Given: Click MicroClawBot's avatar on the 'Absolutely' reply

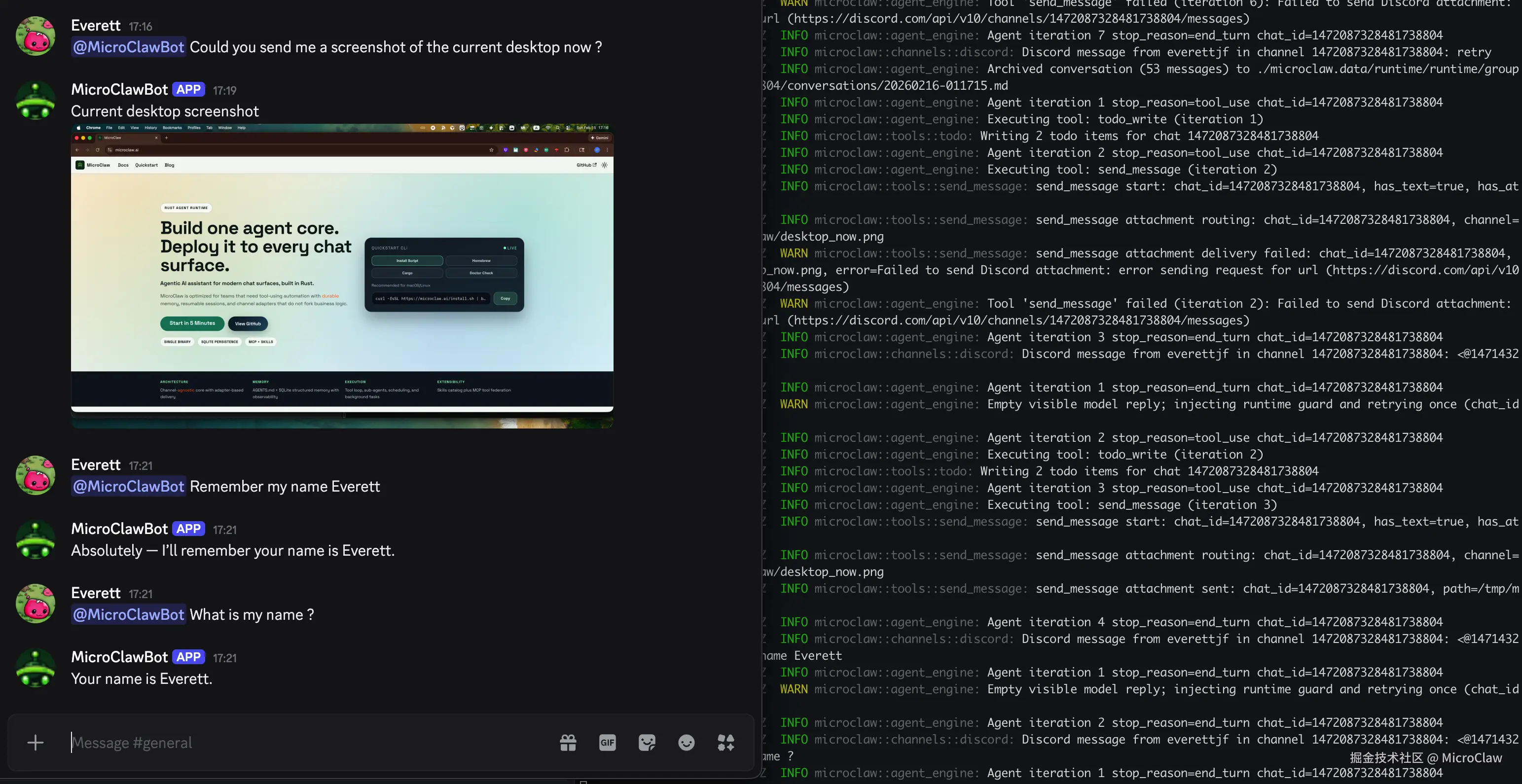Looking at the screenshot, I should pos(36,539).
